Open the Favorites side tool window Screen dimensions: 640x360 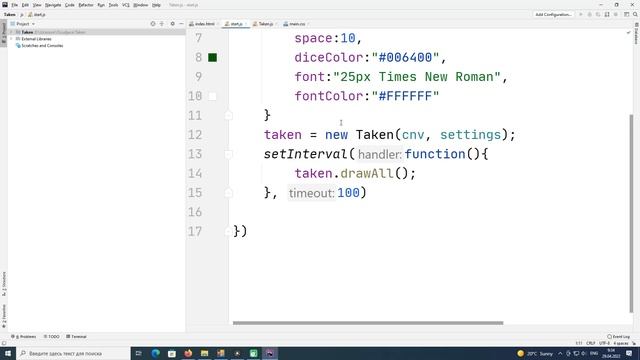(x=4, y=316)
